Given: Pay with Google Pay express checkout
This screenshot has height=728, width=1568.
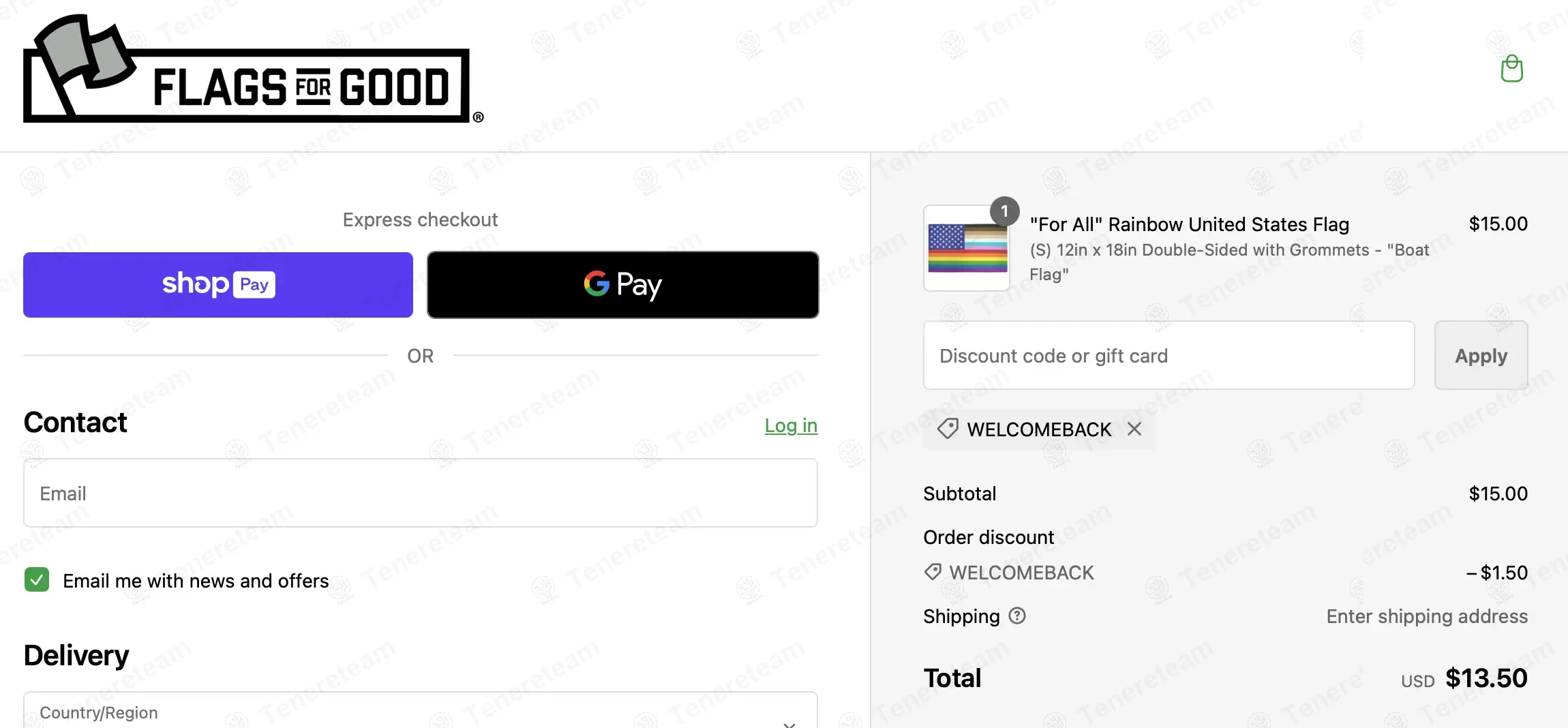Looking at the screenshot, I should click(623, 285).
